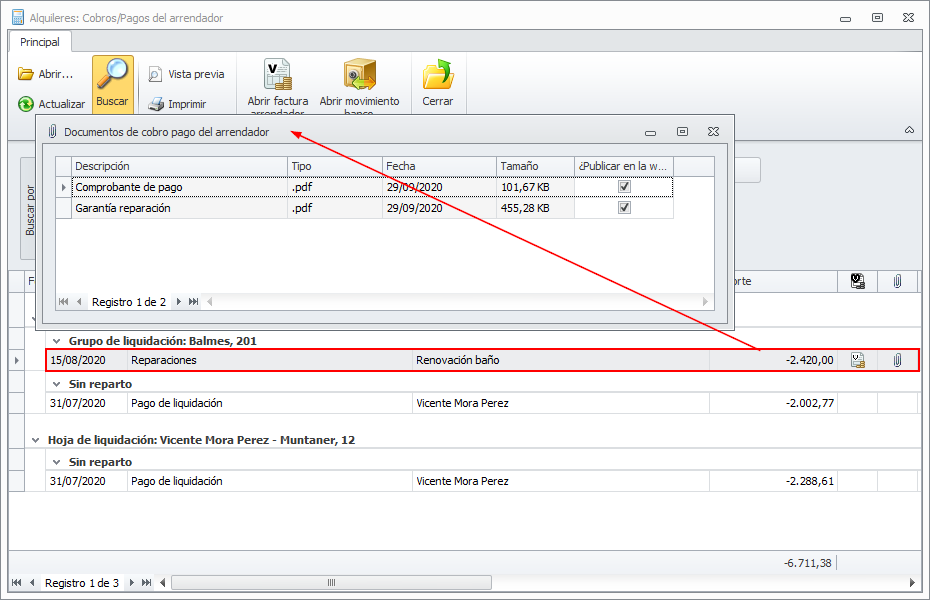Sort by Descripción column header
Screen dimensions: 930x600
[179, 167]
